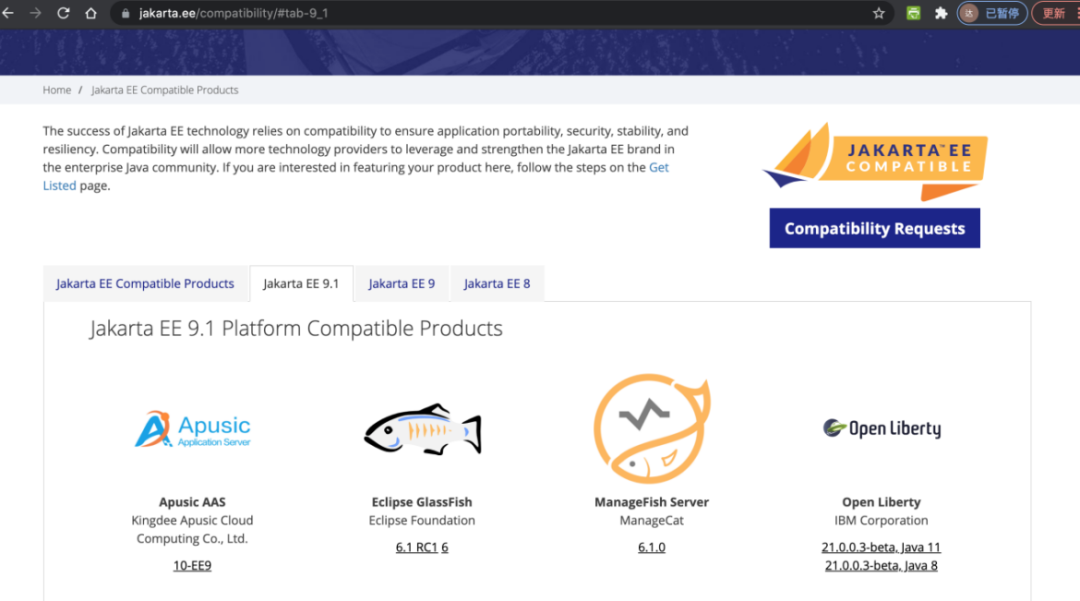Switch to Jakarta EE Compatible Products tab
This screenshot has width=1080, height=601.
[x=145, y=284]
